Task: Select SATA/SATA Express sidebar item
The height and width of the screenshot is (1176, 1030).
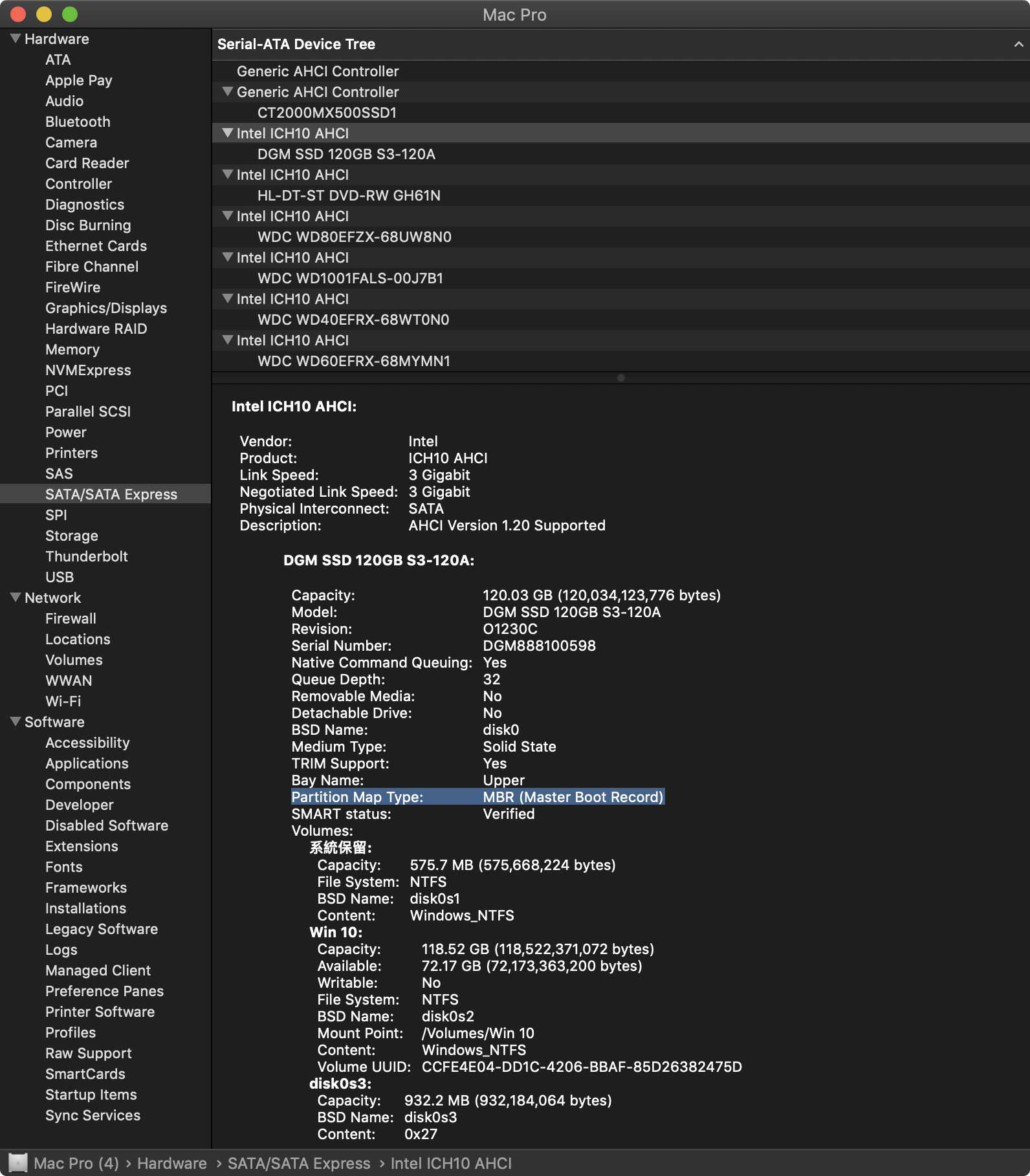Action: tap(105, 494)
